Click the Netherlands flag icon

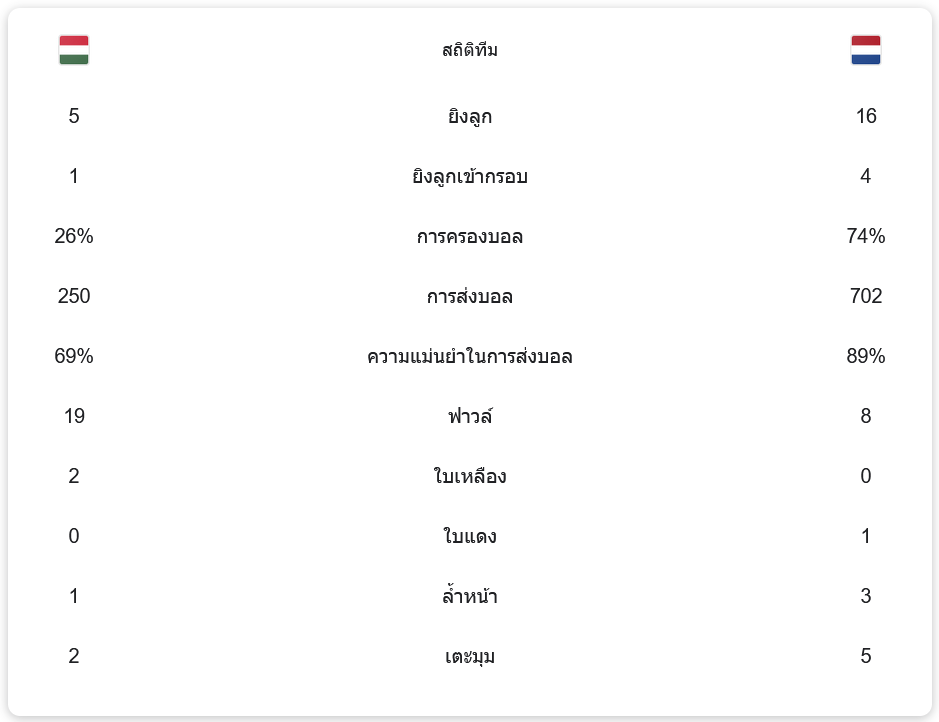865,50
